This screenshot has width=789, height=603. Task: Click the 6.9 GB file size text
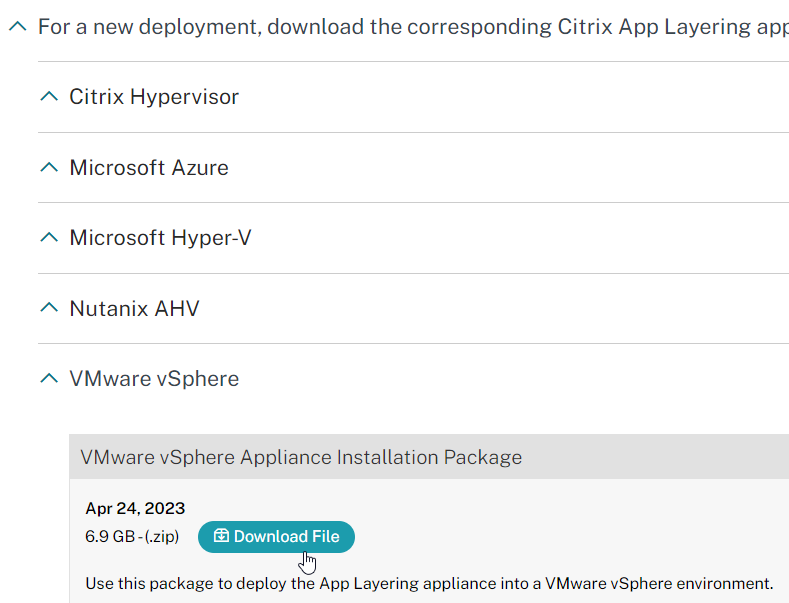[x=110, y=537]
